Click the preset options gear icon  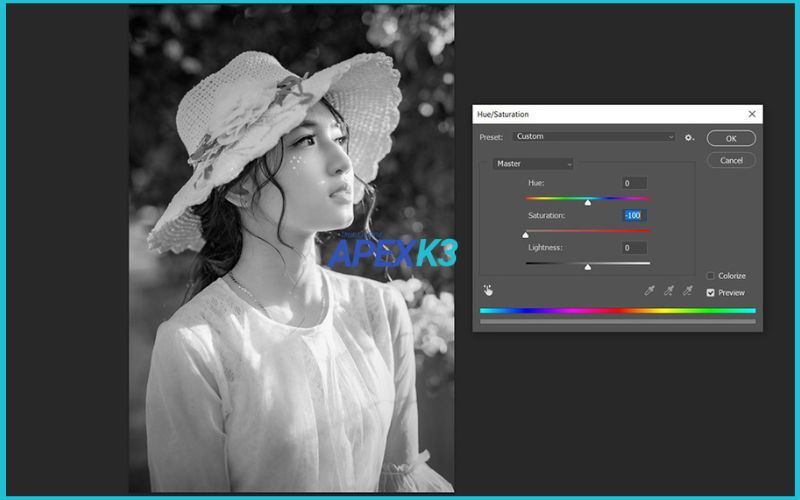point(689,137)
